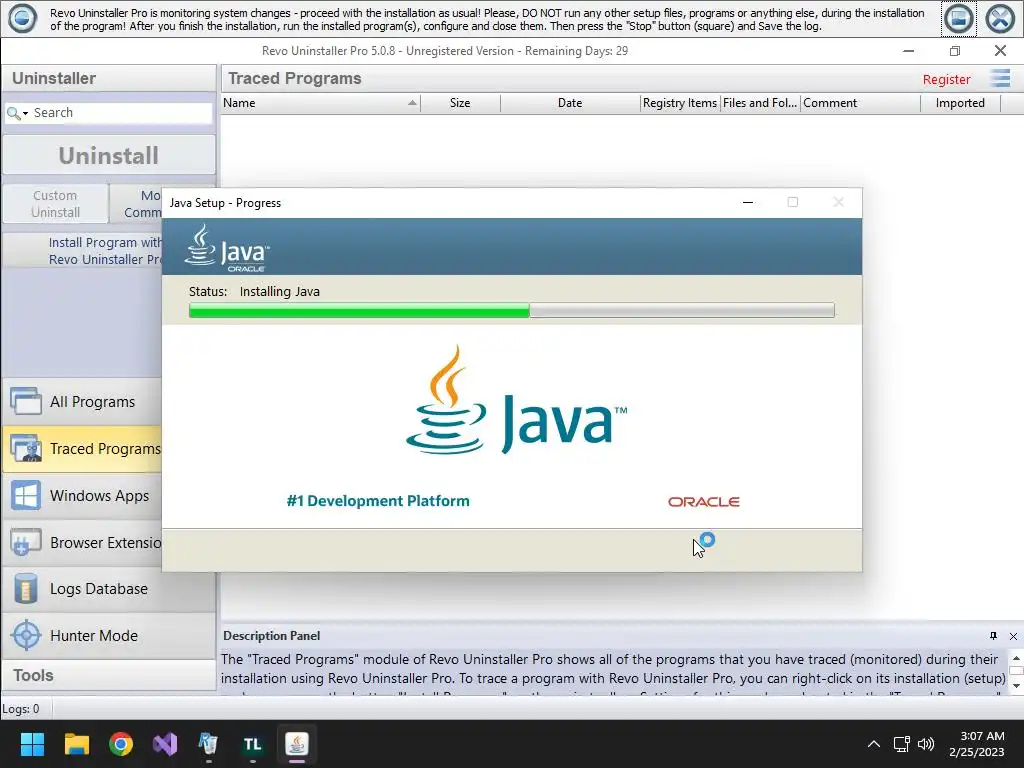Screen dimensions: 1024x768
Task: Close the Description Panel
Action: pyautogui.click(x=1013, y=636)
